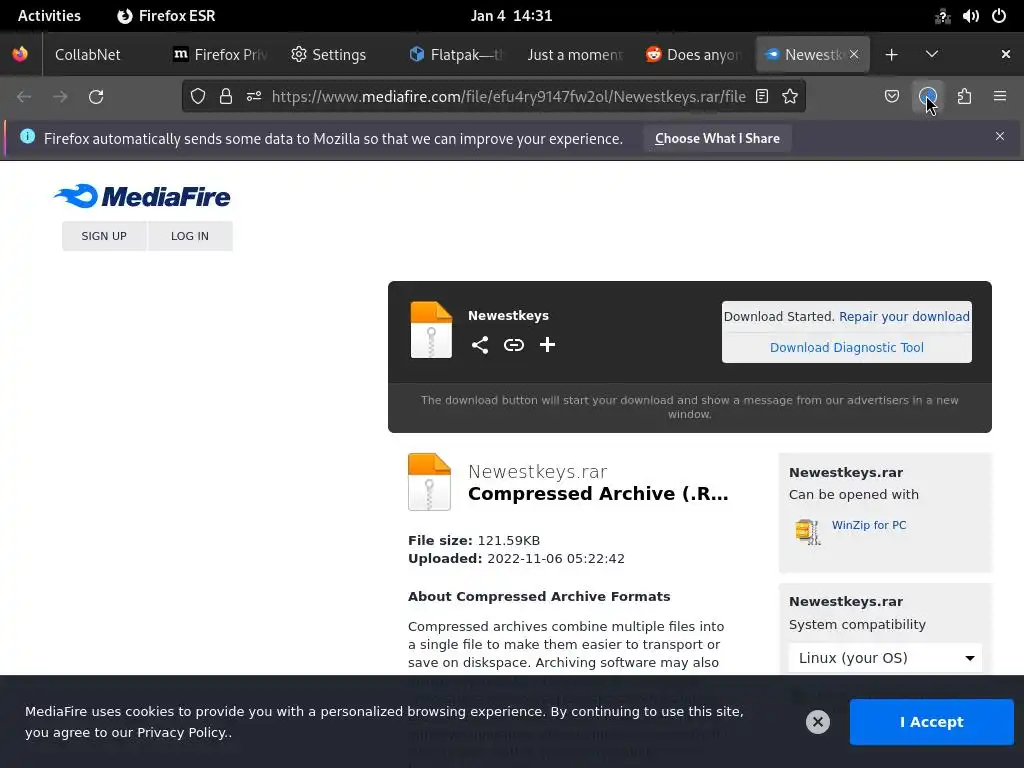The image size is (1024, 768).
Task: Open Firefox ESR application menu
Action: [x=166, y=16]
